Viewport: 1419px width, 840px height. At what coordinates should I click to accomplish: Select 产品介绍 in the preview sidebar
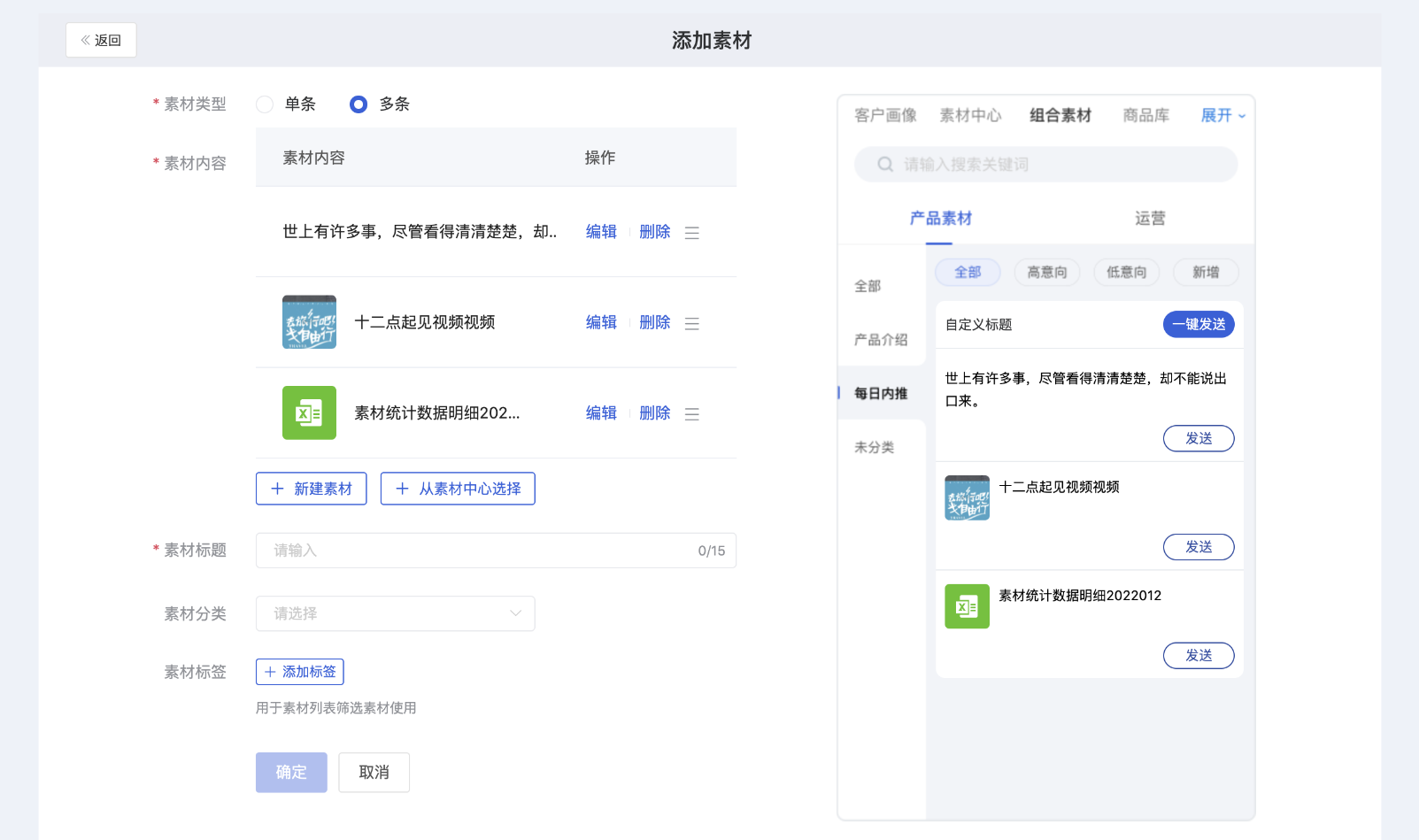tap(881, 340)
